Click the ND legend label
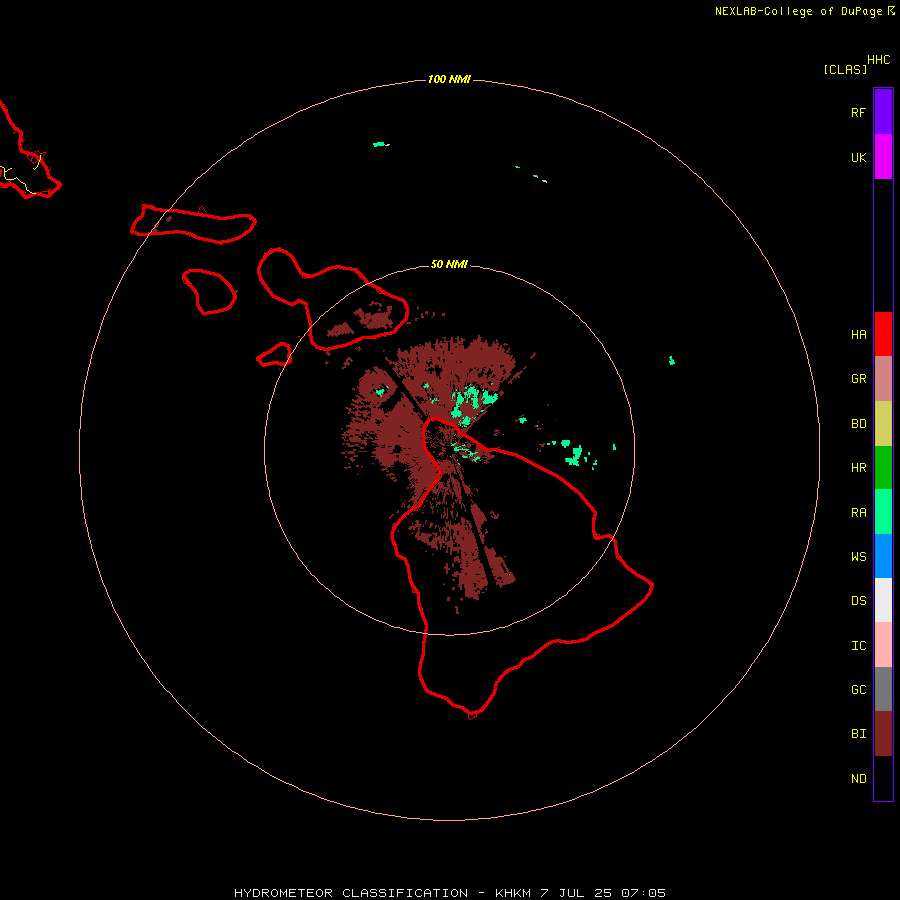Viewport: 900px width, 900px height. pyautogui.click(x=858, y=778)
